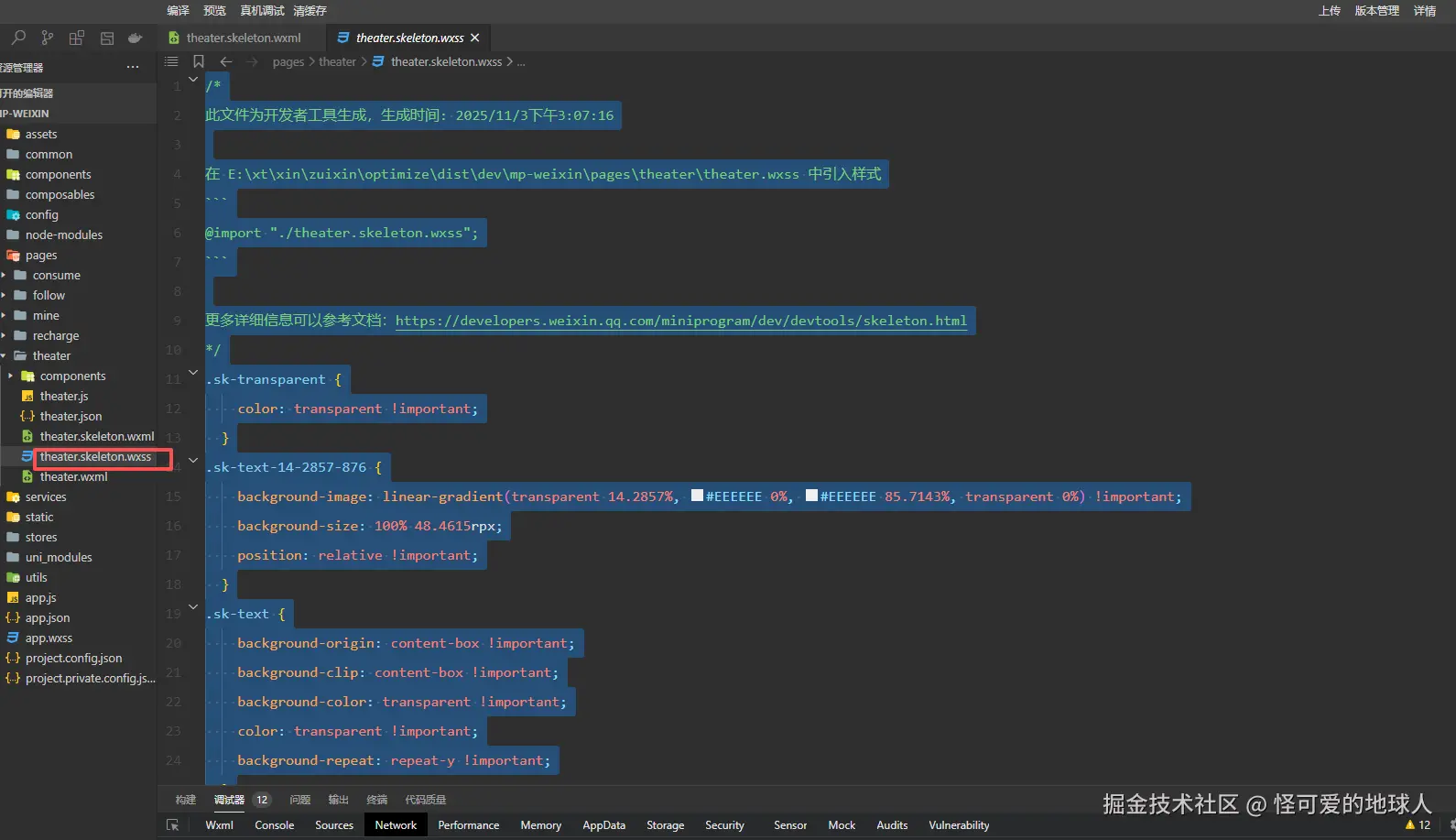The image size is (1456, 840).
Task: Click the wxml icon on theater.skeleton.wxml tab
Action: tap(174, 38)
